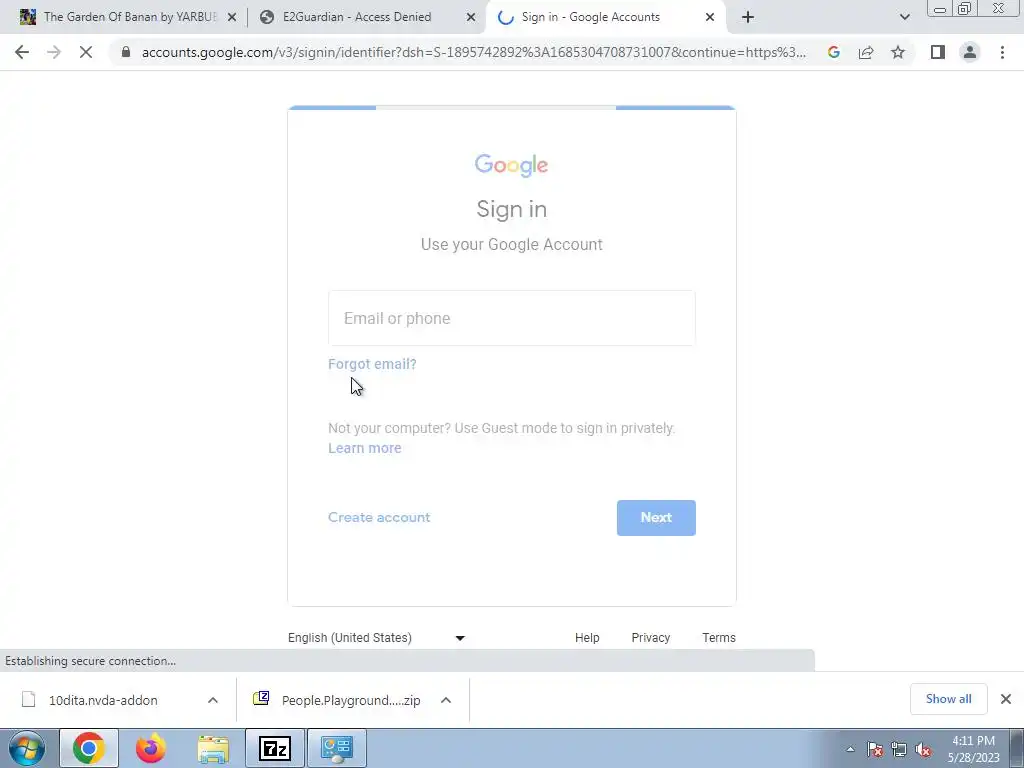The image size is (1024, 768).
Task: Open the Chrome side panel
Action: pyautogui.click(x=938, y=52)
